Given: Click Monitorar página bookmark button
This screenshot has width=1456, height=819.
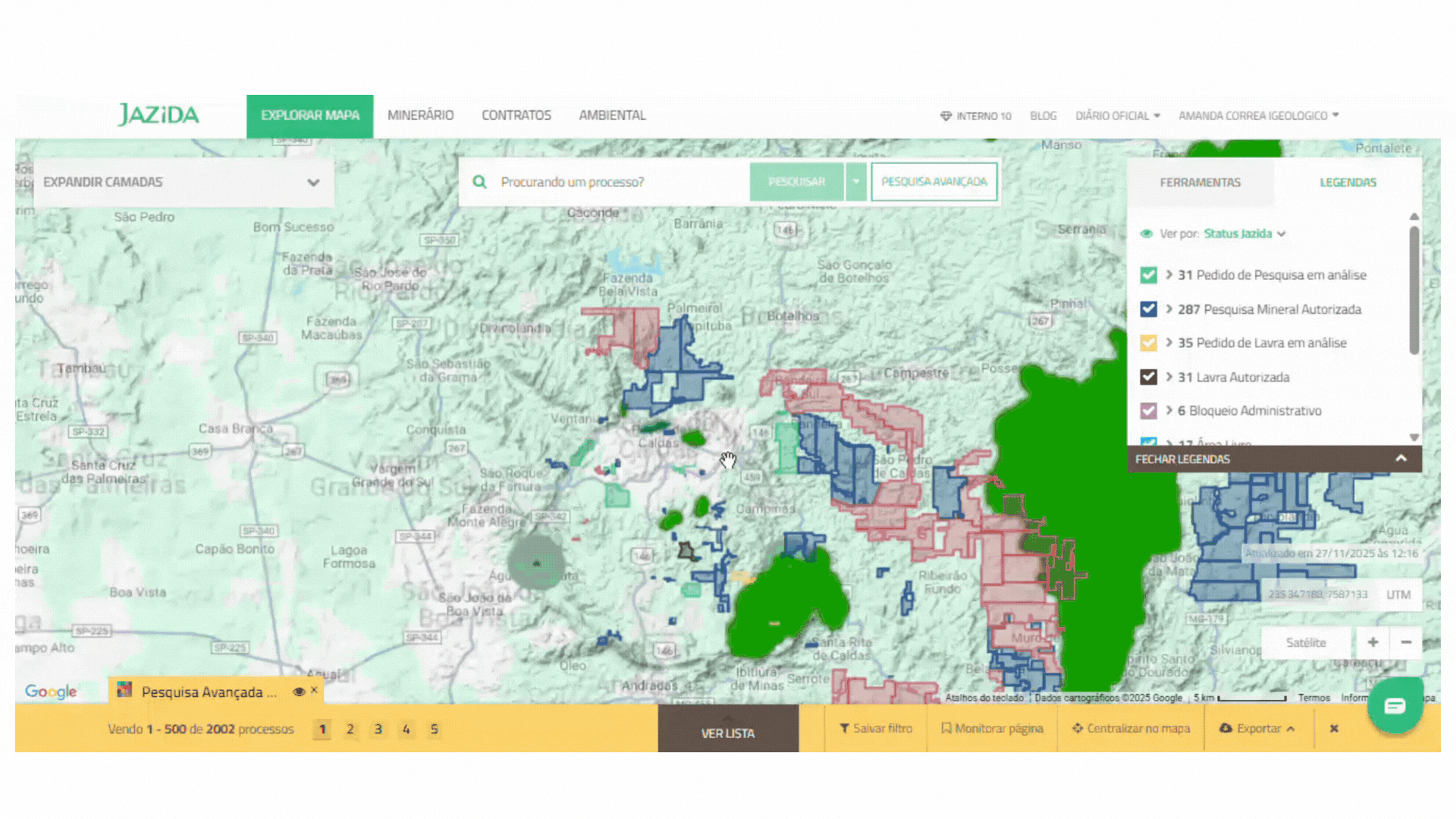Looking at the screenshot, I should (x=992, y=728).
